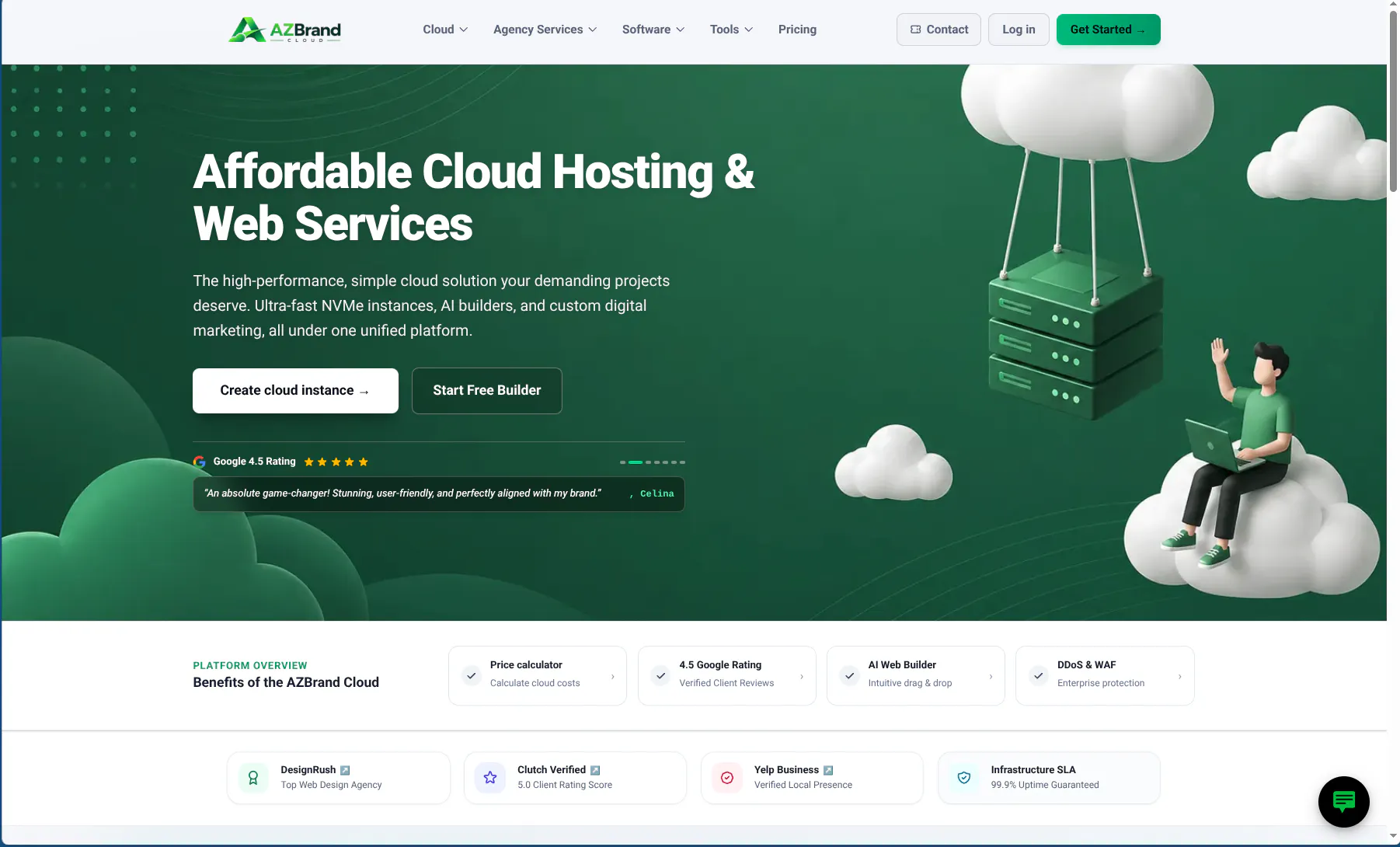
Task: Click the Yelp Business circled check icon
Action: pos(727,777)
